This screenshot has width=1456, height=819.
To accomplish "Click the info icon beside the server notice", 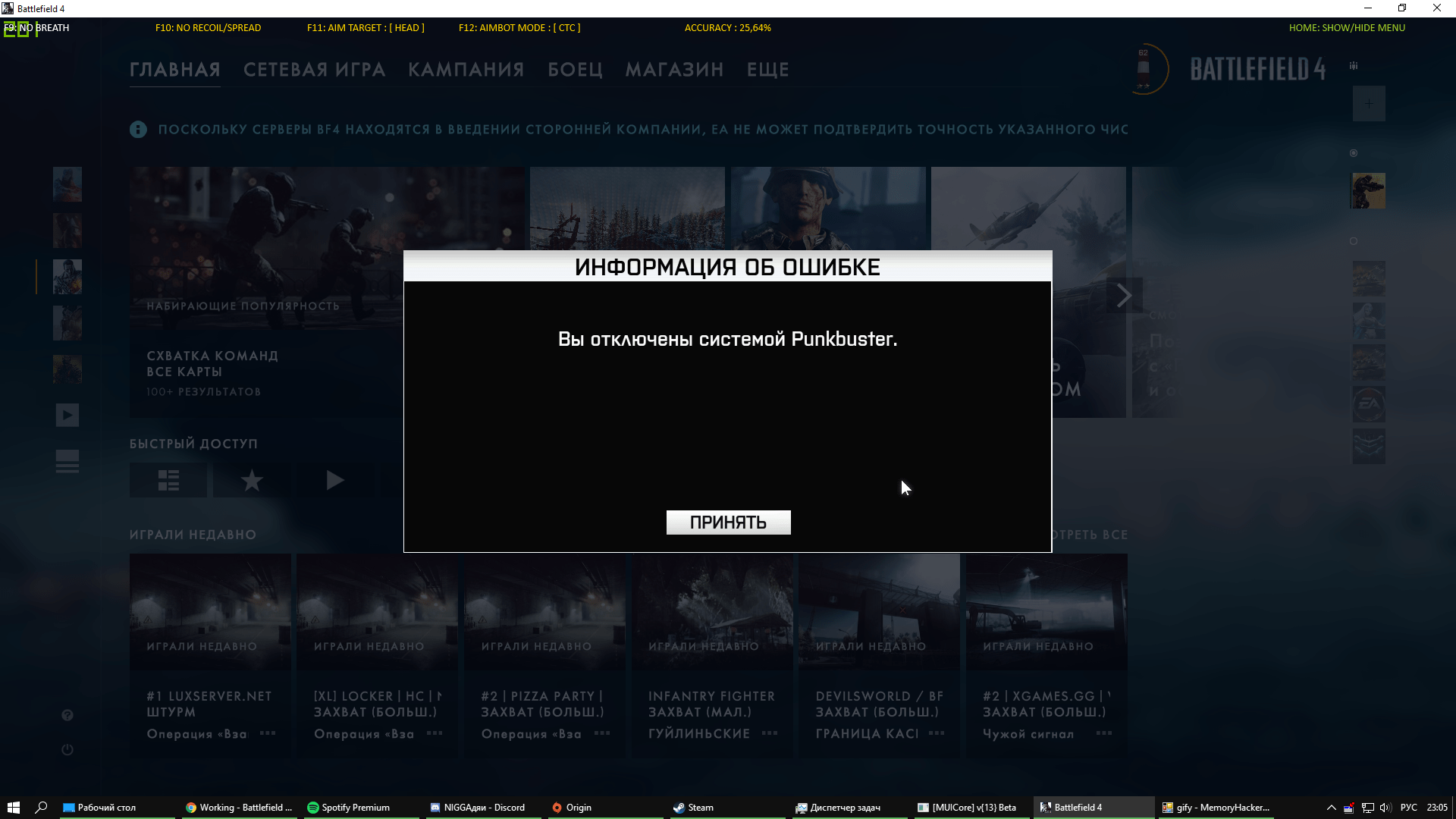I will [x=138, y=130].
